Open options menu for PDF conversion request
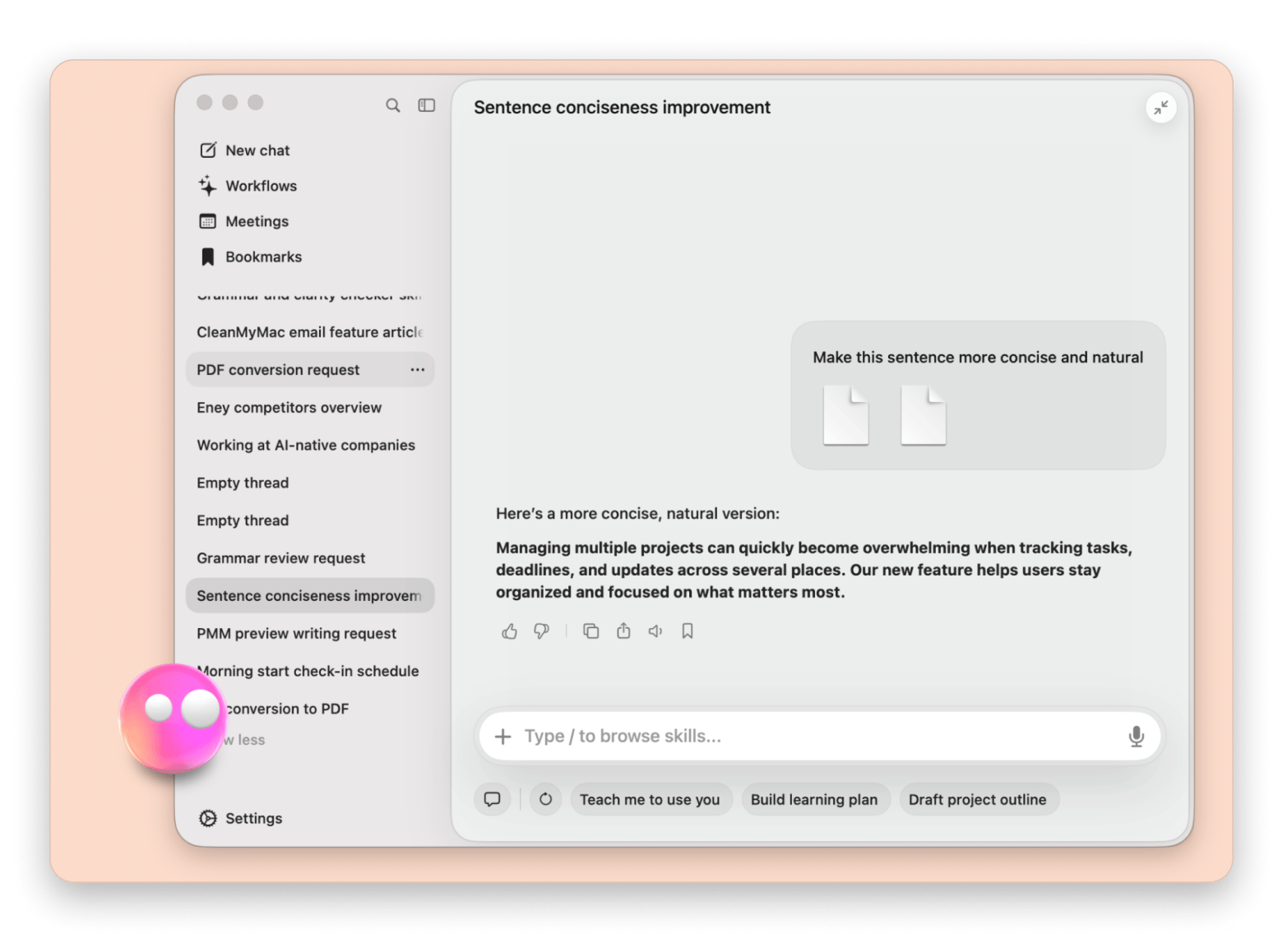This screenshot has width=1283, height=952. (x=418, y=370)
